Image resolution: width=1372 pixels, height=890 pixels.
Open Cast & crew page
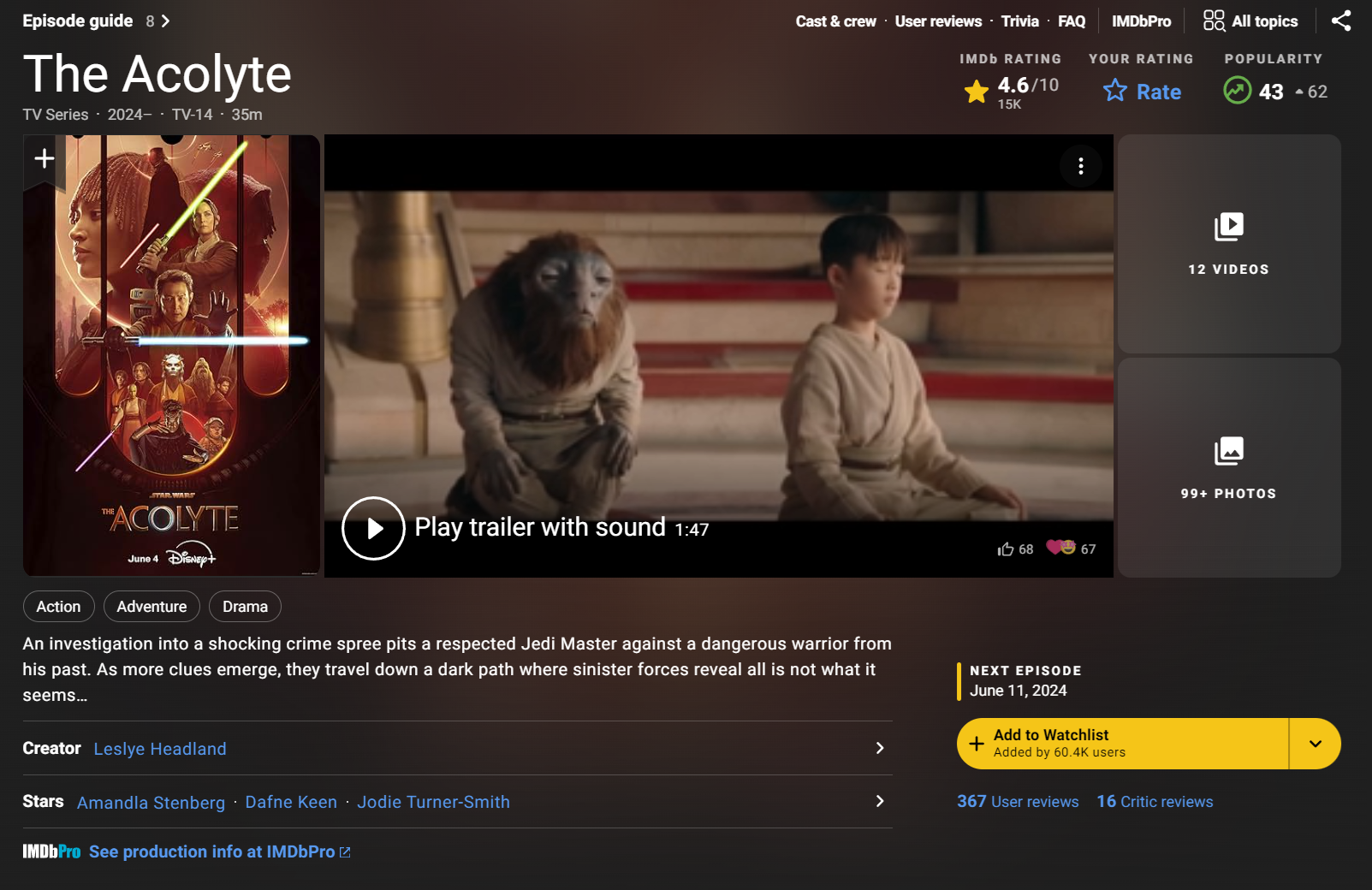[x=836, y=21]
